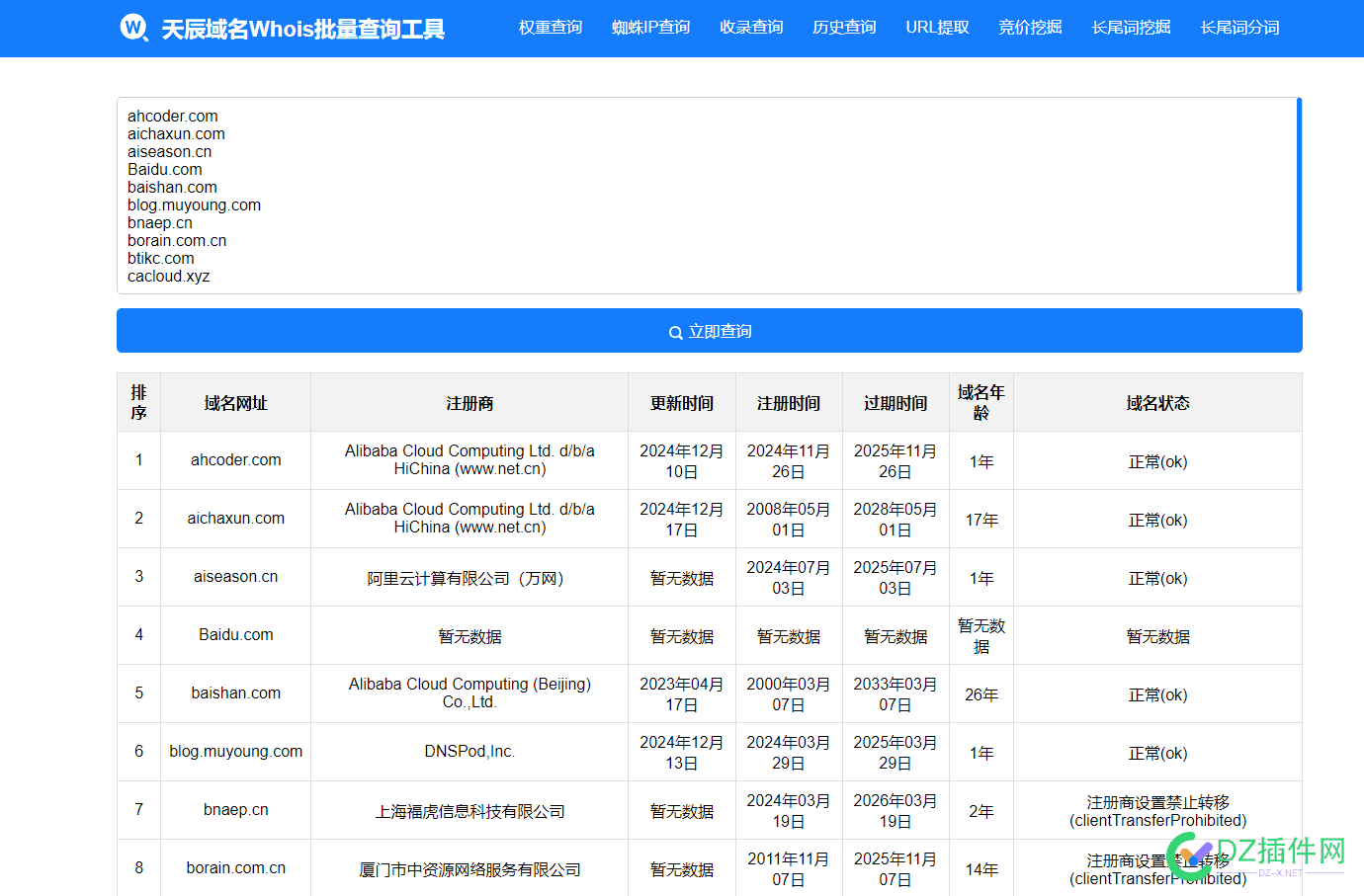Select bnaep.cn cell in results table
This screenshot has height=896, width=1364.
pyautogui.click(x=235, y=810)
